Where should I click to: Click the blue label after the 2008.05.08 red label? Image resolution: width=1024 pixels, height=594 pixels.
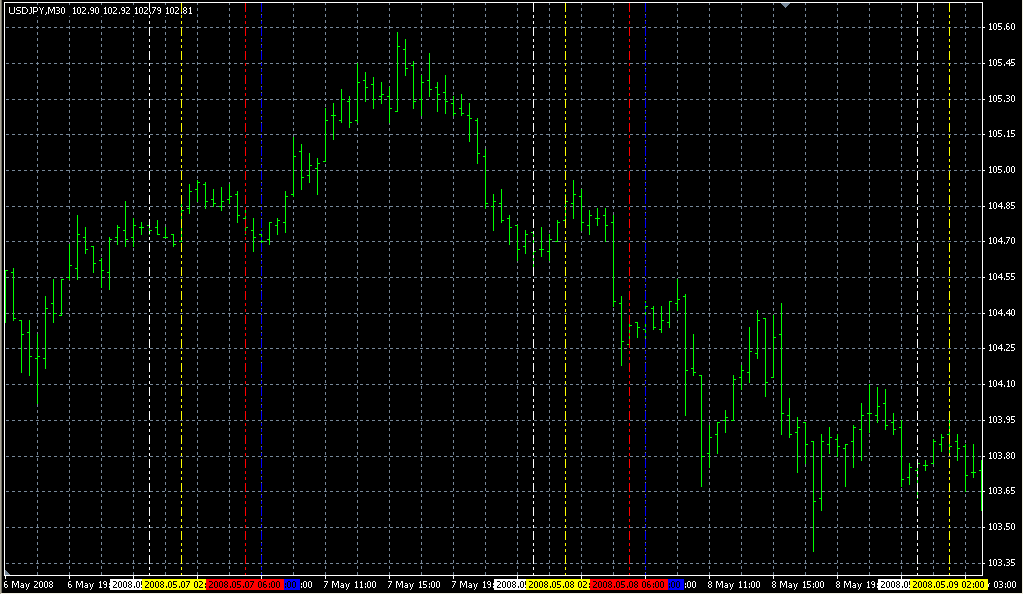(676, 584)
